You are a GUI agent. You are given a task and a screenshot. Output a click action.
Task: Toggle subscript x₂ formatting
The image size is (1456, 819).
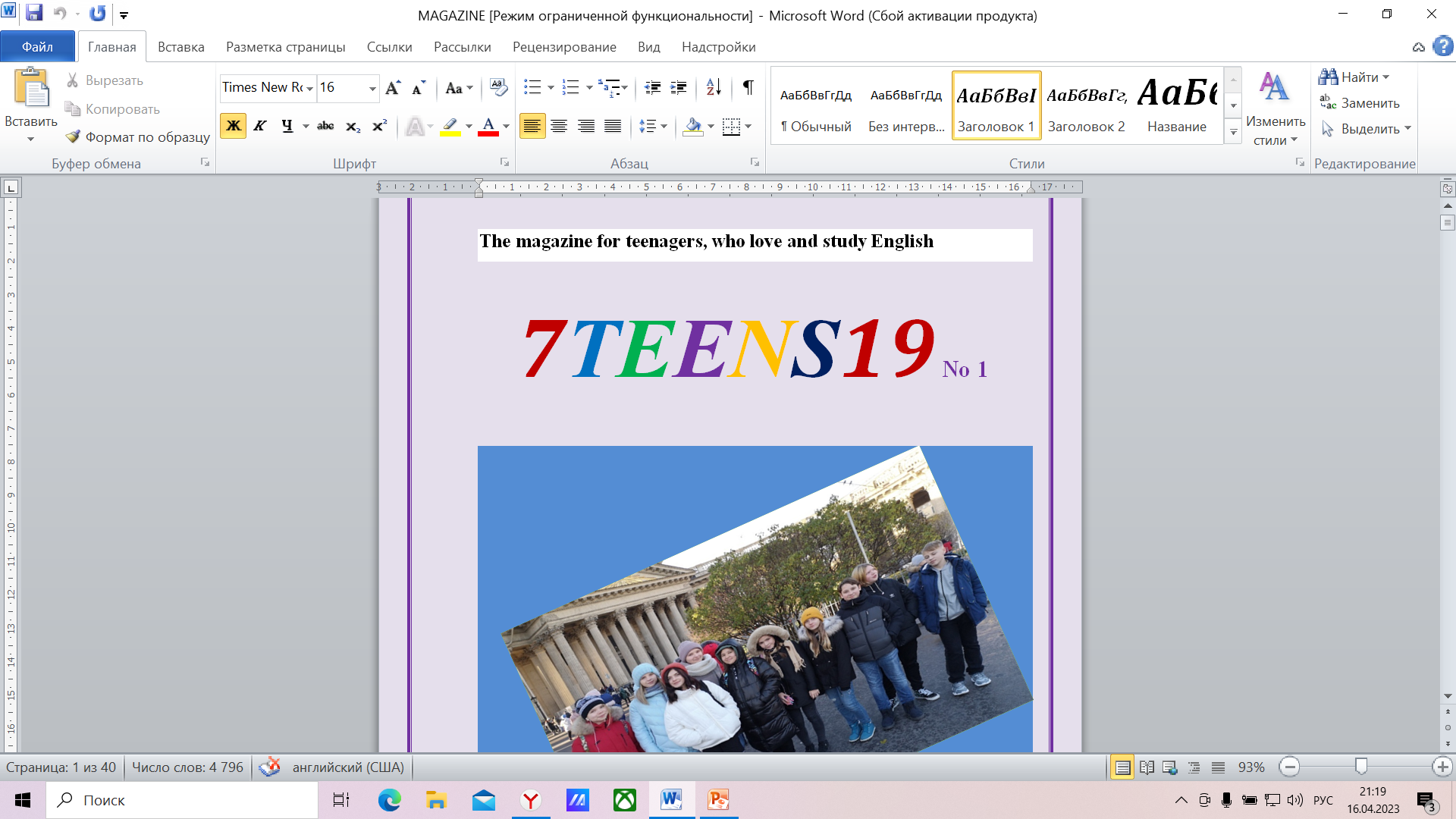(353, 126)
